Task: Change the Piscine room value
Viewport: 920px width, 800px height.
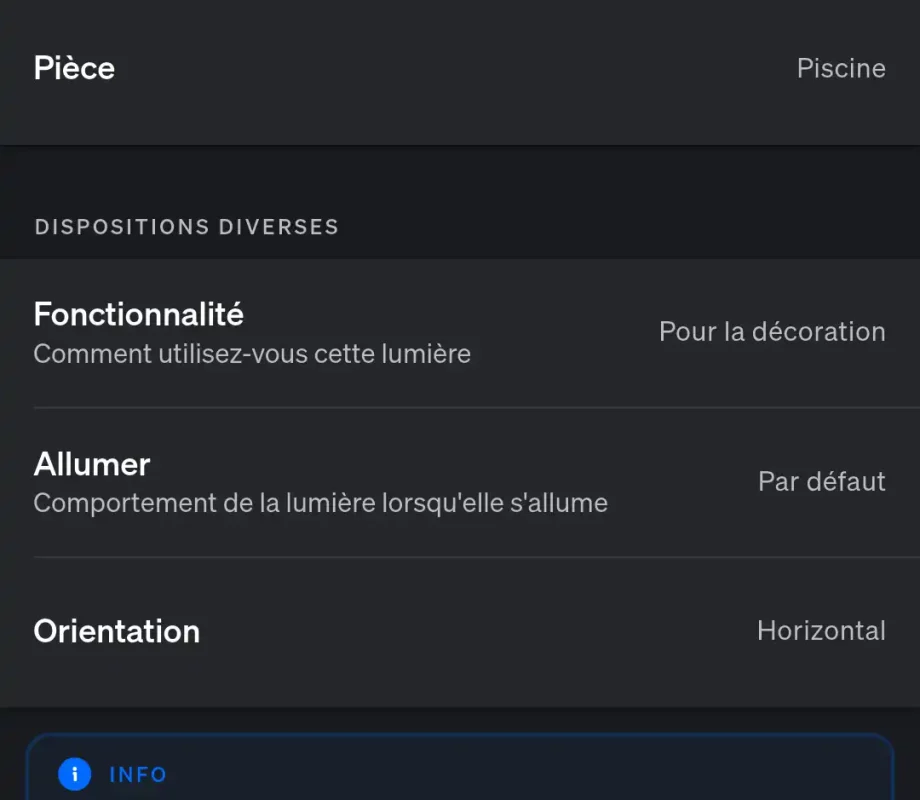Action: (840, 68)
